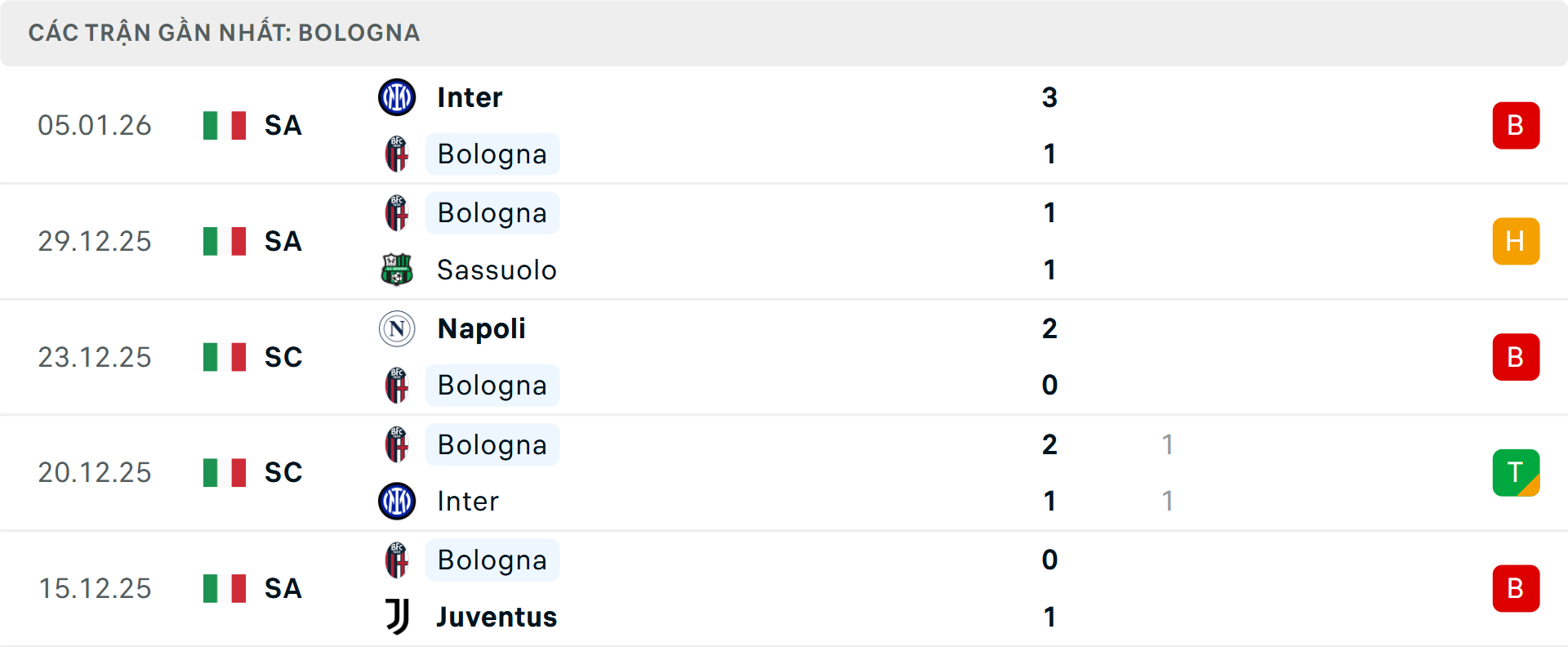
Task: Click Bologna crest in the Sassuolo match
Action: click(397, 213)
